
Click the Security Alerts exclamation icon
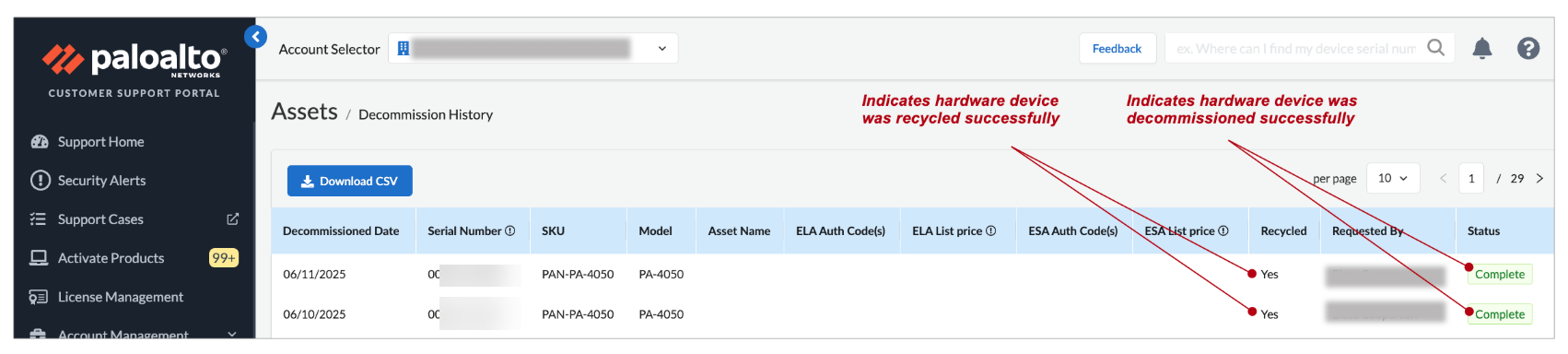pyautogui.click(x=40, y=181)
